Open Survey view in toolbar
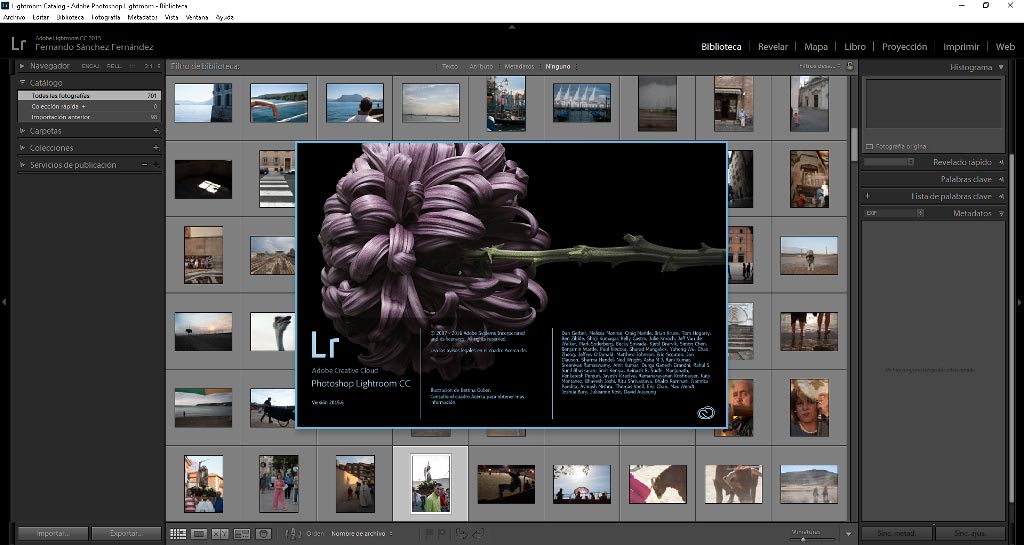The width and height of the screenshot is (1024, 545). pos(242,534)
